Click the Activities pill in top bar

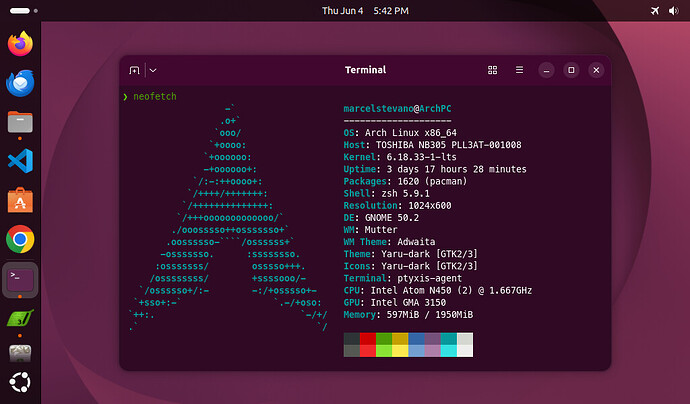point(20,11)
